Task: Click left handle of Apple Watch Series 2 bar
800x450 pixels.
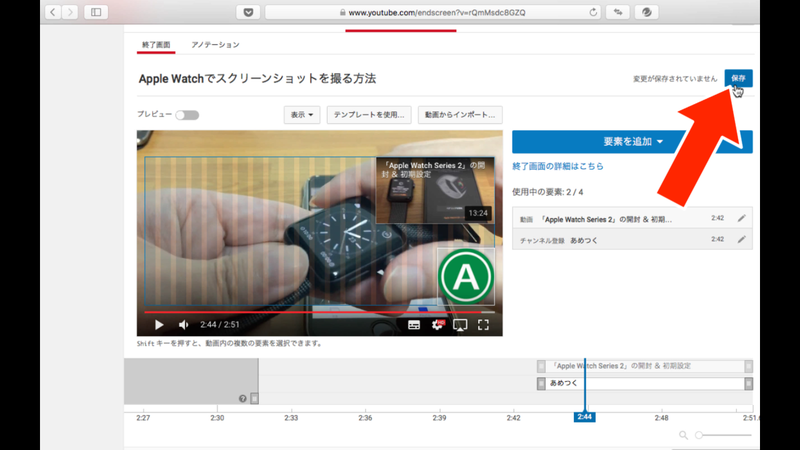Action: click(x=541, y=366)
